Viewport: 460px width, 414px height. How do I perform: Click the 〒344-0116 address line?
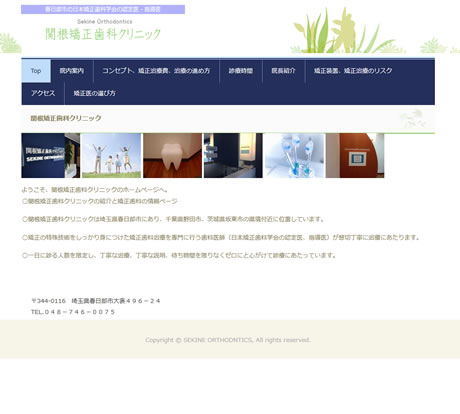pos(96,301)
